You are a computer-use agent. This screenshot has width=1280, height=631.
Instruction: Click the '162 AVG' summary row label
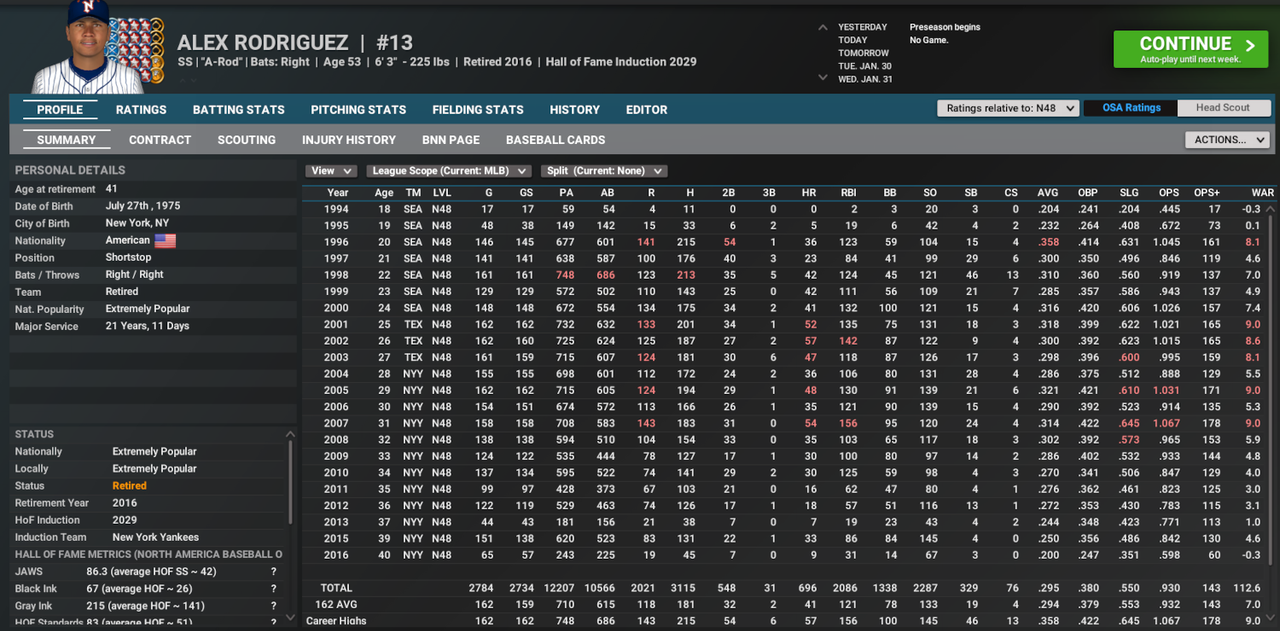pos(337,604)
